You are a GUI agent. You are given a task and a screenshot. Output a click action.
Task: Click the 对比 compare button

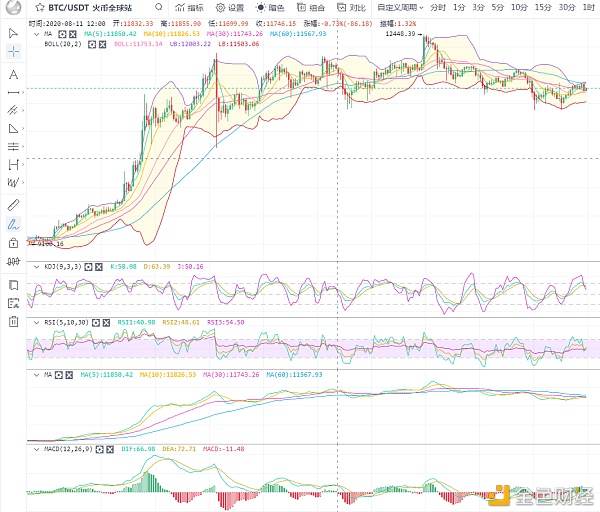click(x=351, y=7)
